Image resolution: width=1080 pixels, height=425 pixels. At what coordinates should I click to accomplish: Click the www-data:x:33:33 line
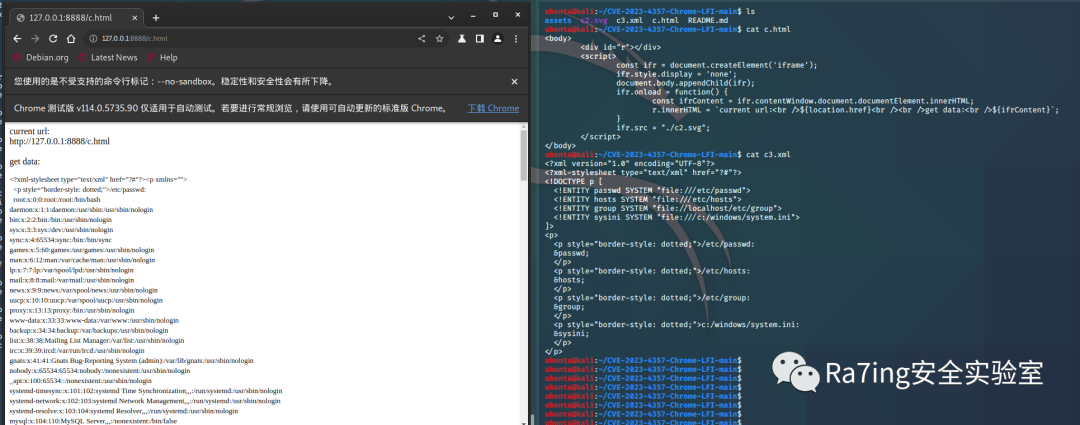pos(94,320)
